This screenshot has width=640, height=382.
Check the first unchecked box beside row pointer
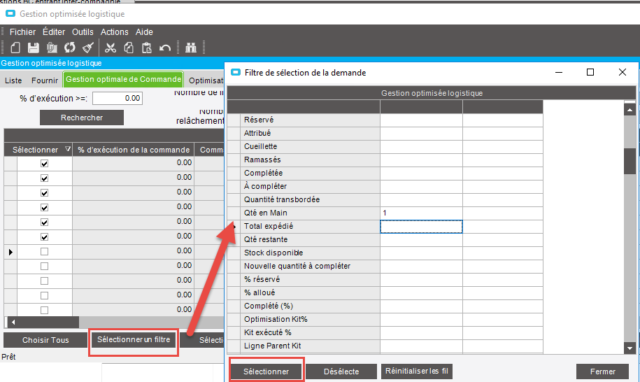coord(44,251)
